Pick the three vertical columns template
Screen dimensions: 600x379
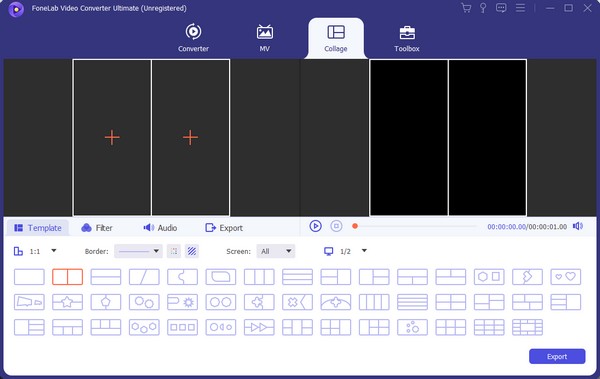(x=259, y=277)
